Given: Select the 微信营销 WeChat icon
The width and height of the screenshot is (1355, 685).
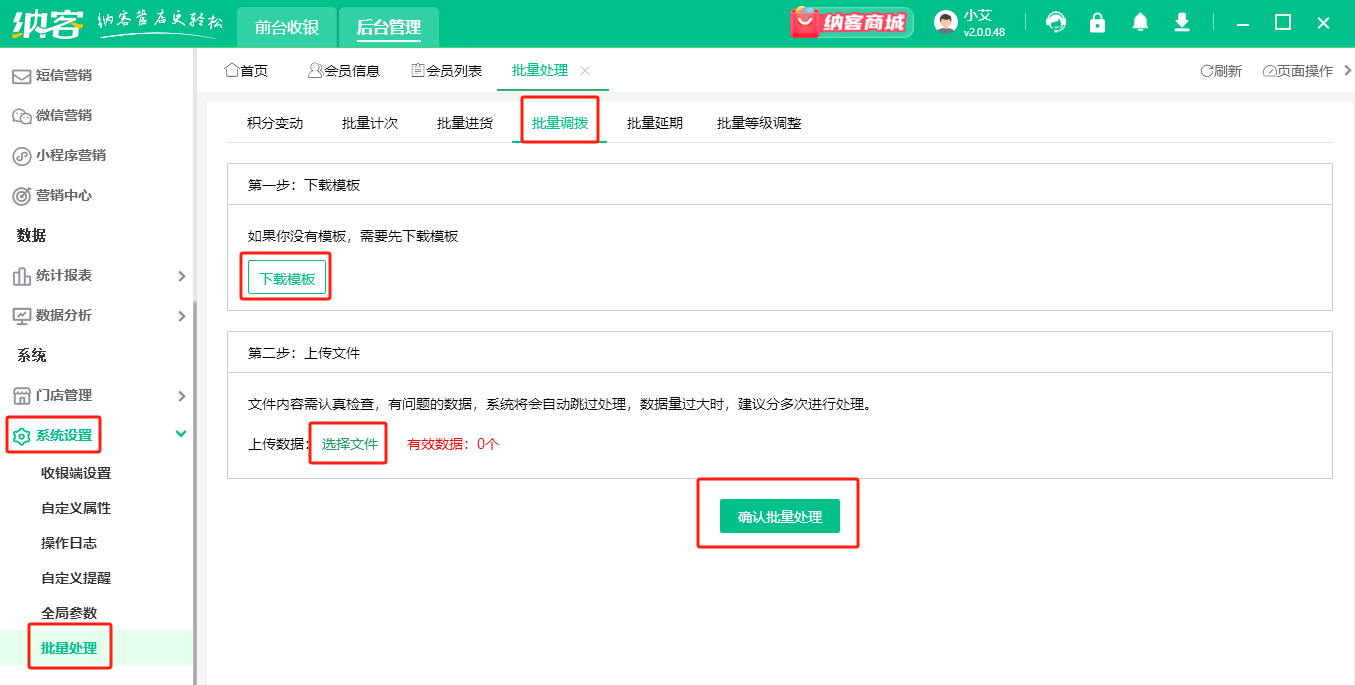Looking at the screenshot, I should 22,115.
